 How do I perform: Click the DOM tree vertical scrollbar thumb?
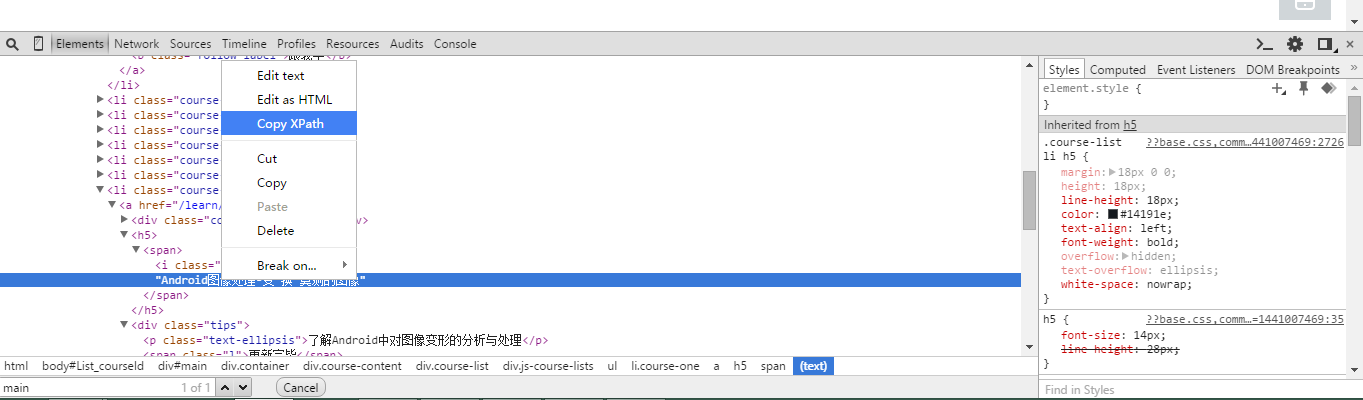(1028, 200)
